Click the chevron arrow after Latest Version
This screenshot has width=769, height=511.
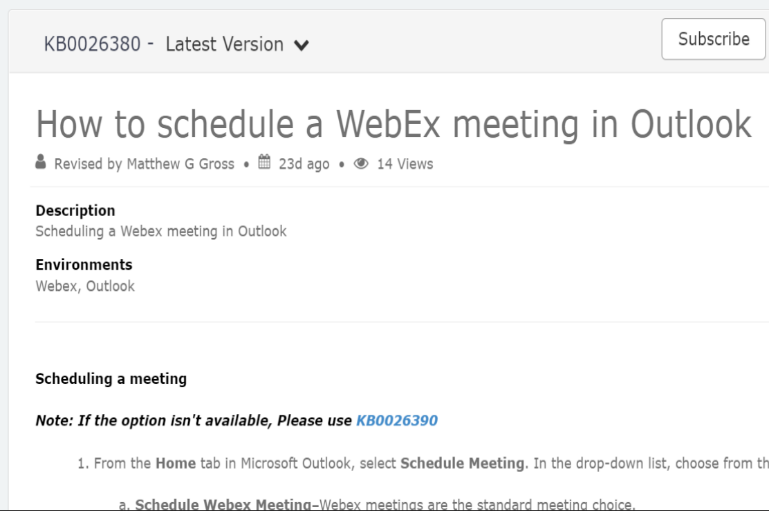pyautogui.click(x=302, y=45)
